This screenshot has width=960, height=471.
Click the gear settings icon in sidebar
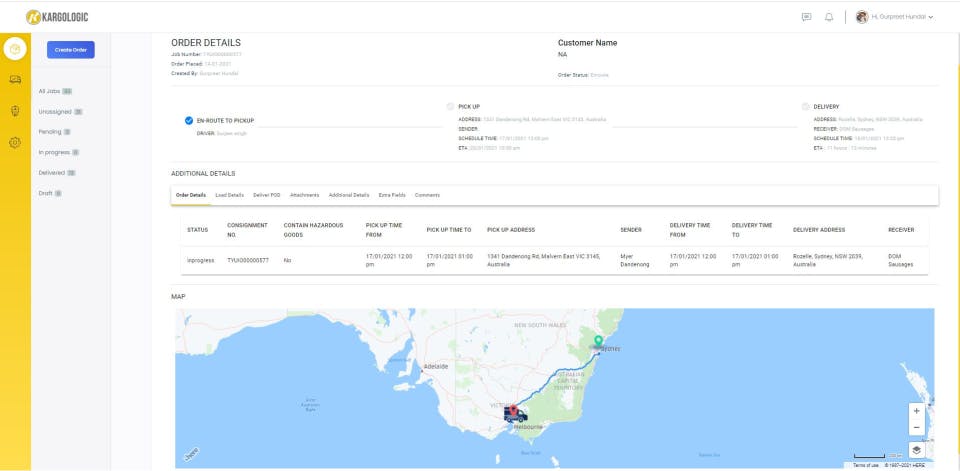pos(15,142)
